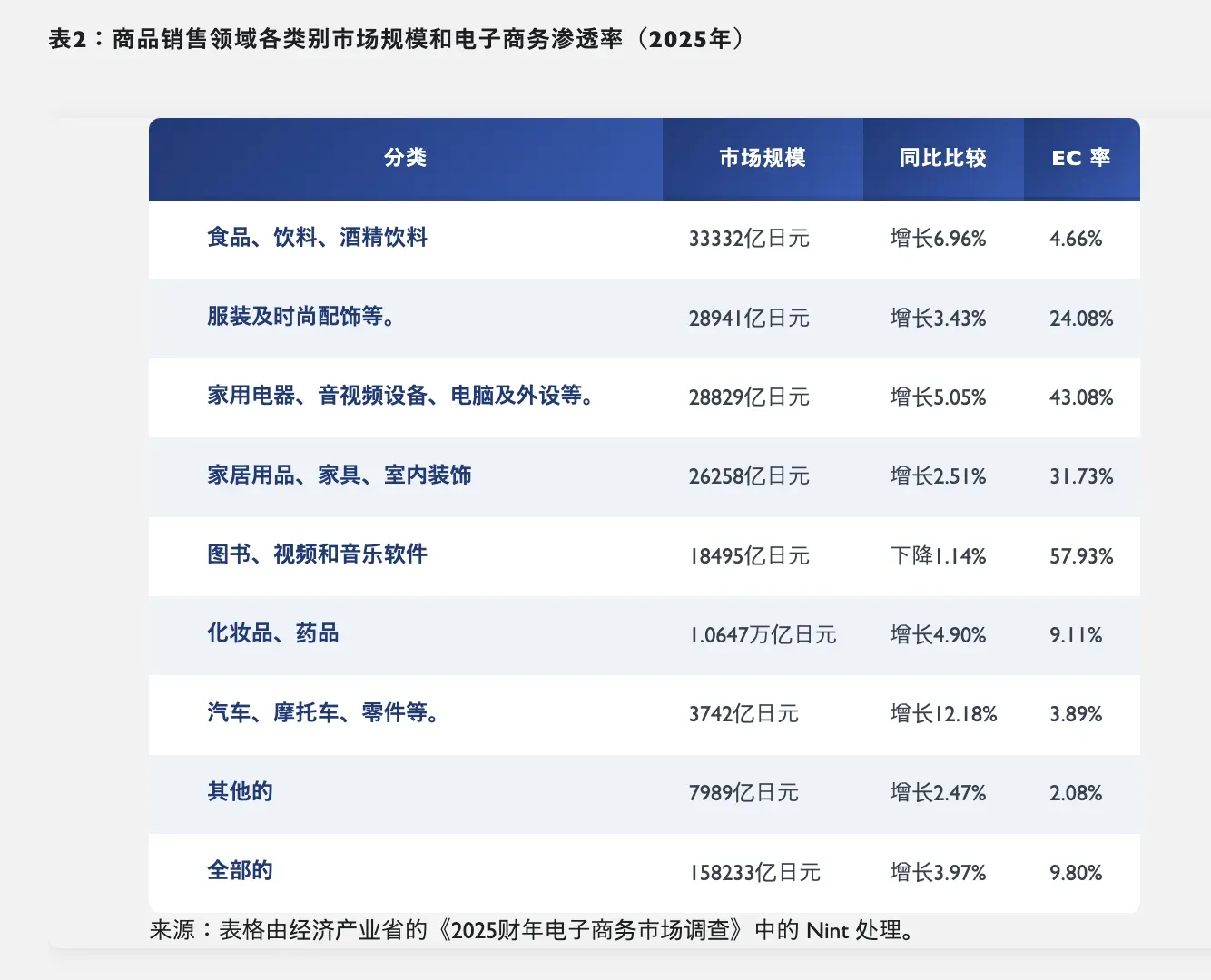
Task: Select the "分类" column header
Action: (x=406, y=158)
